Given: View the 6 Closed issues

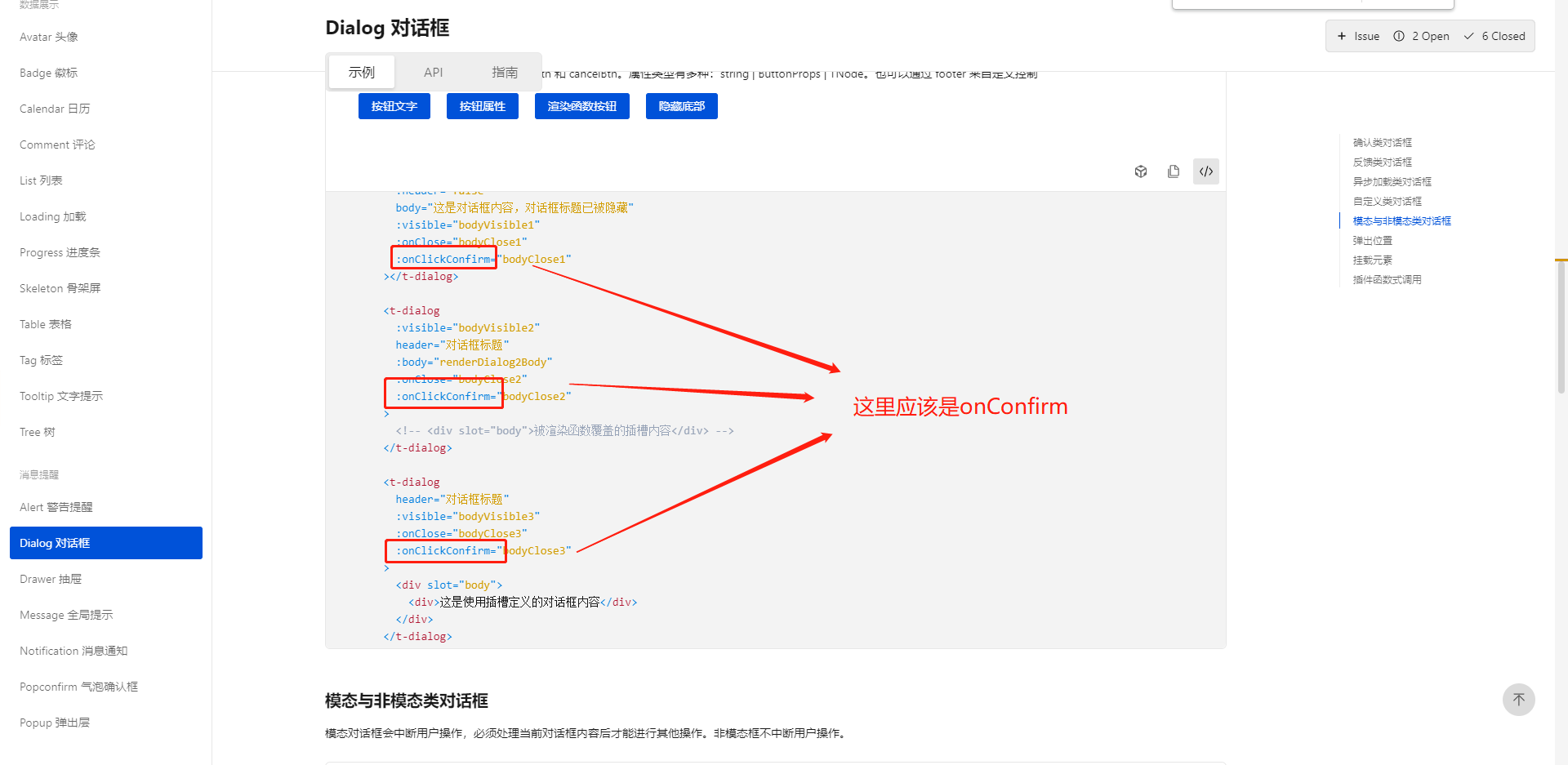Looking at the screenshot, I should tap(1494, 36).
